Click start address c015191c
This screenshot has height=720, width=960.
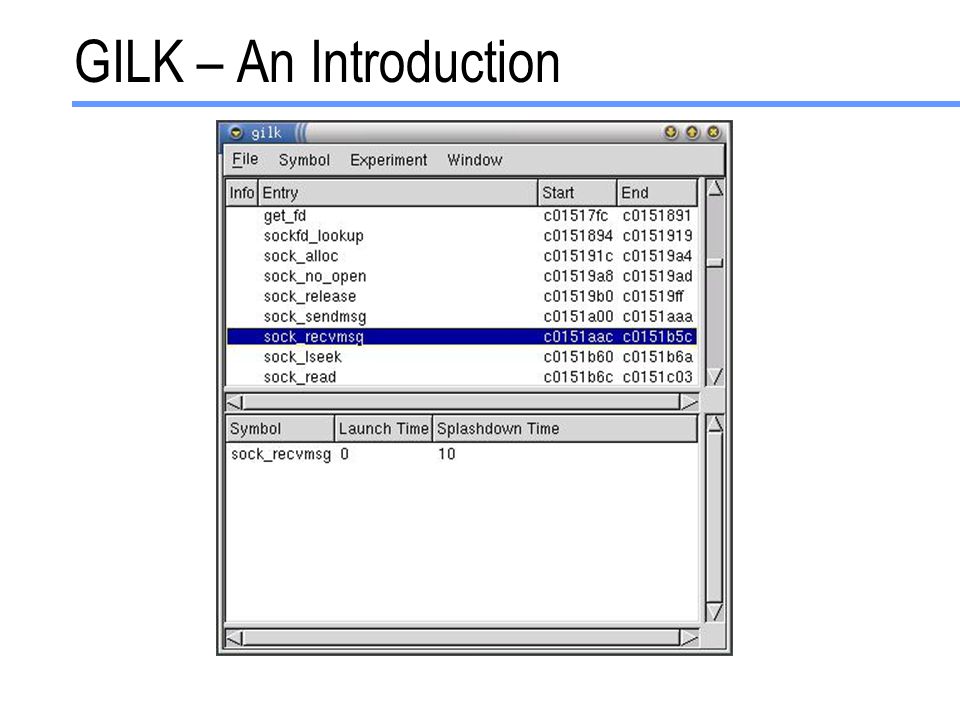(578, 256)
